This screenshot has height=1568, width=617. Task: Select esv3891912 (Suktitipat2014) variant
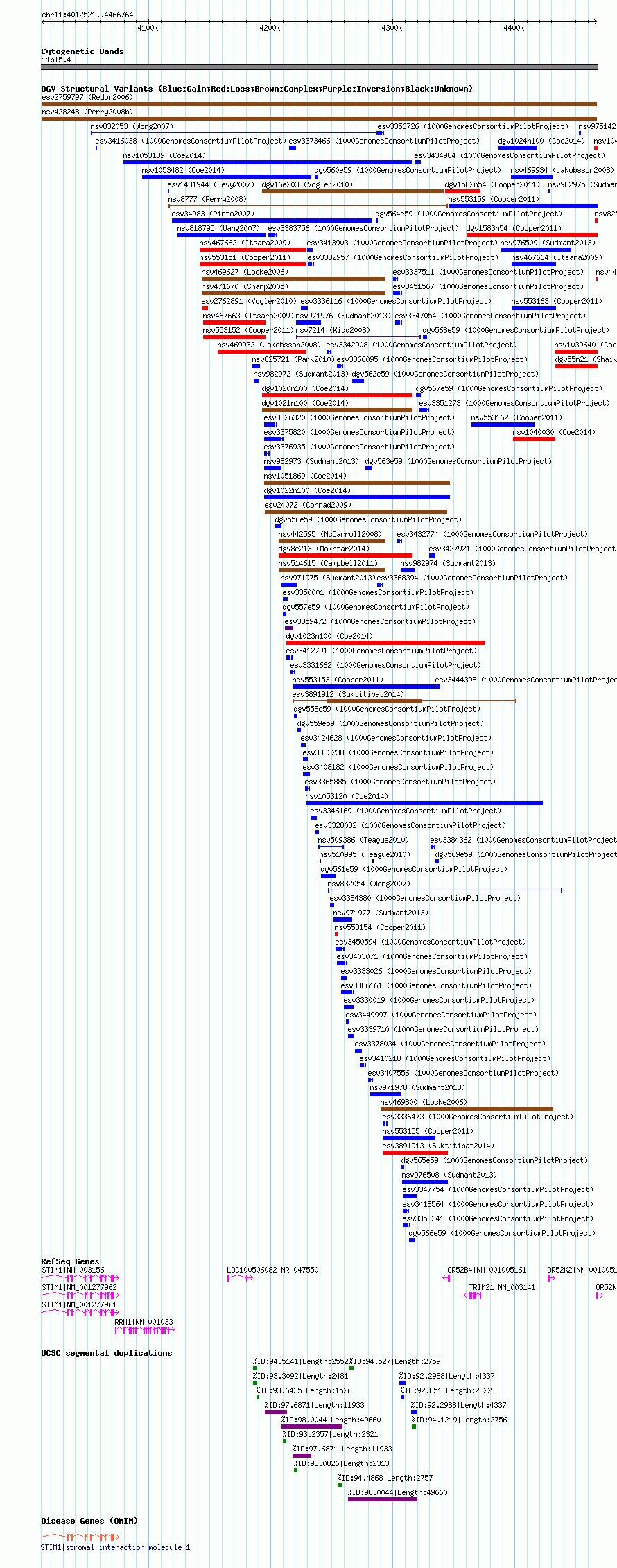click(x=404, y=701)
